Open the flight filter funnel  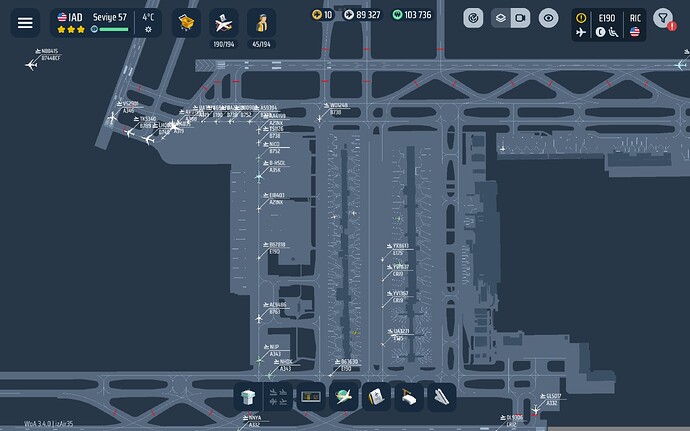(663, 19)
